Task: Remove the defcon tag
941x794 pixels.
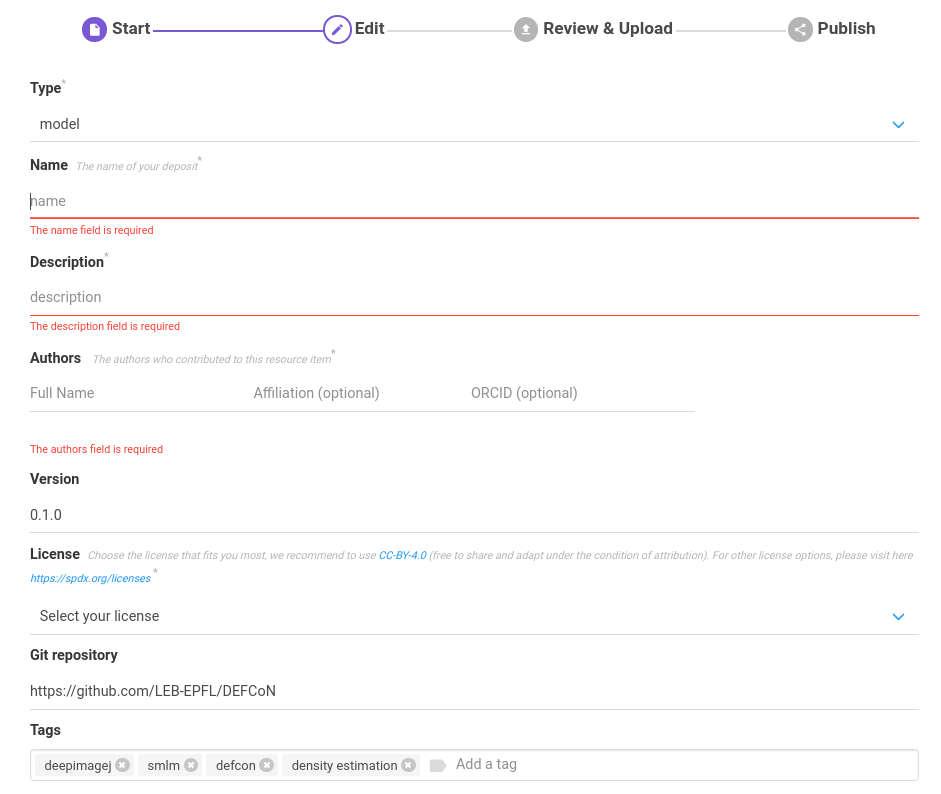Action: (266, 765)
